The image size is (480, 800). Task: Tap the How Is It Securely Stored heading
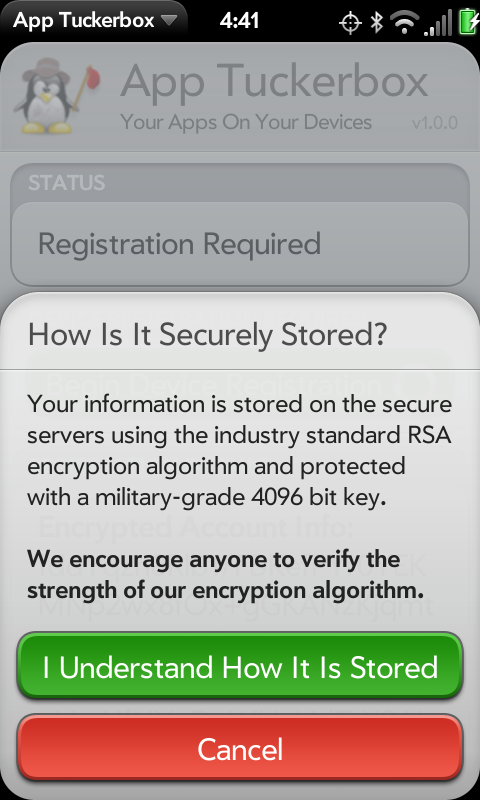pyautogui.click(x=208, y=335)
